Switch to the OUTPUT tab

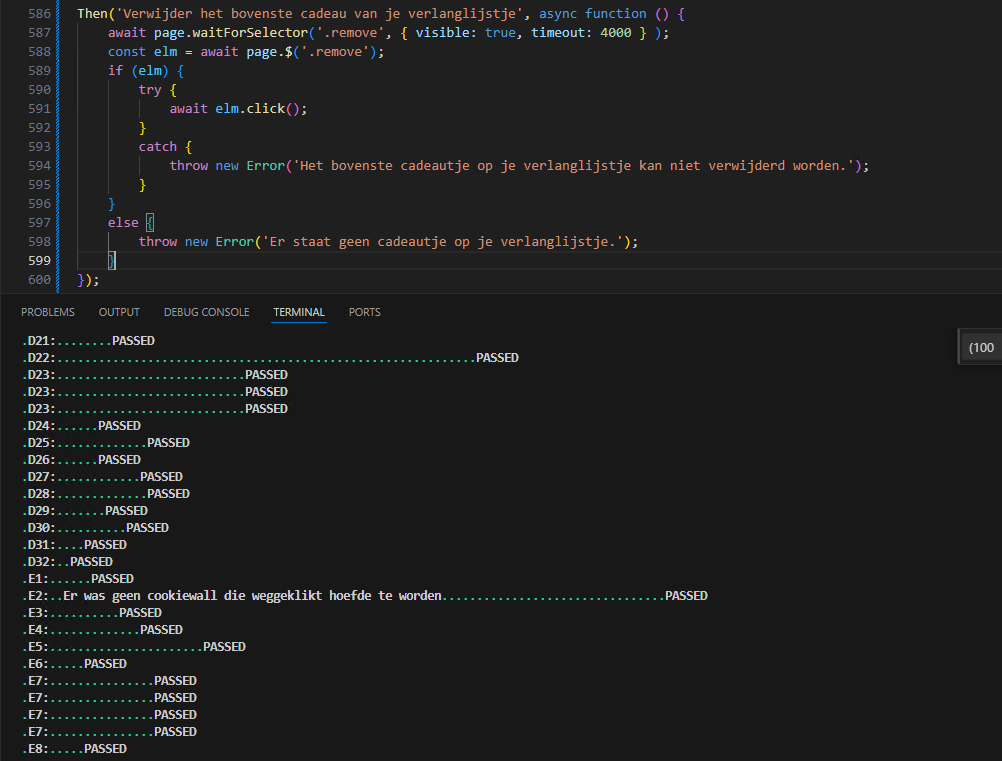pyautogui.click(x=119, y=312)
